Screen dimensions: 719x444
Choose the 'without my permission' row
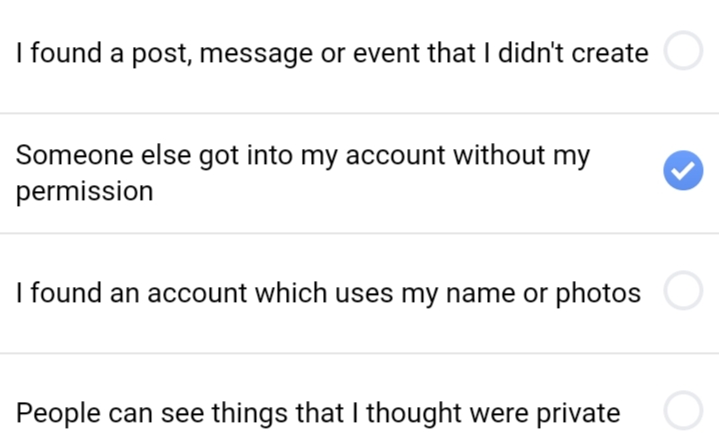[x=360, y=173]
